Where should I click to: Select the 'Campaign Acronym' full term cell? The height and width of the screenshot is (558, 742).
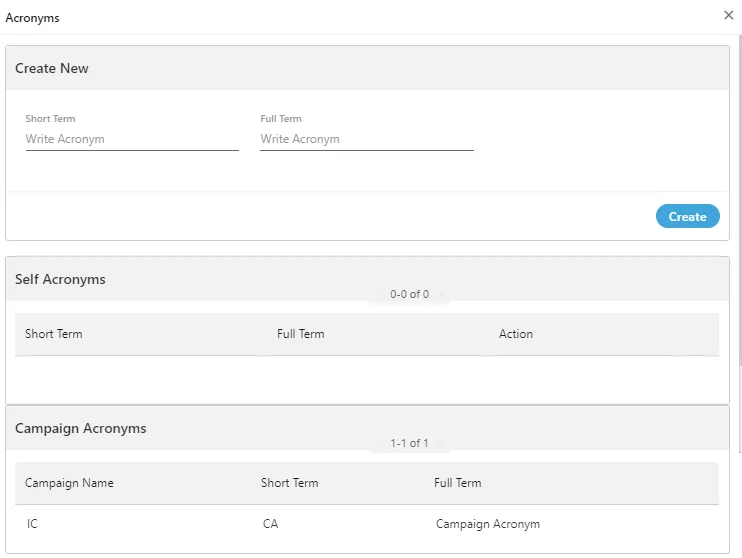[488, 524]
